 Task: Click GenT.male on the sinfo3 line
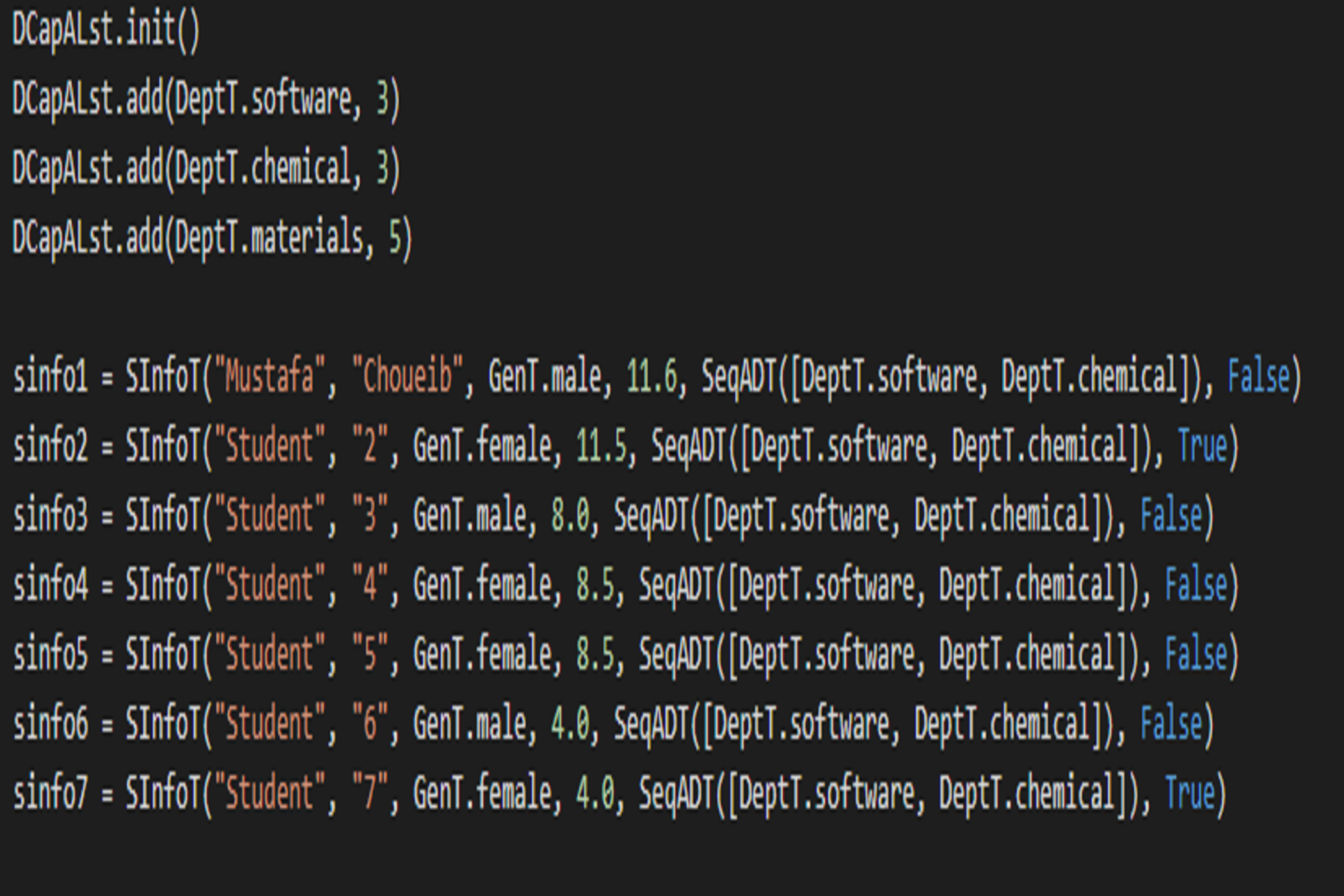469,516
